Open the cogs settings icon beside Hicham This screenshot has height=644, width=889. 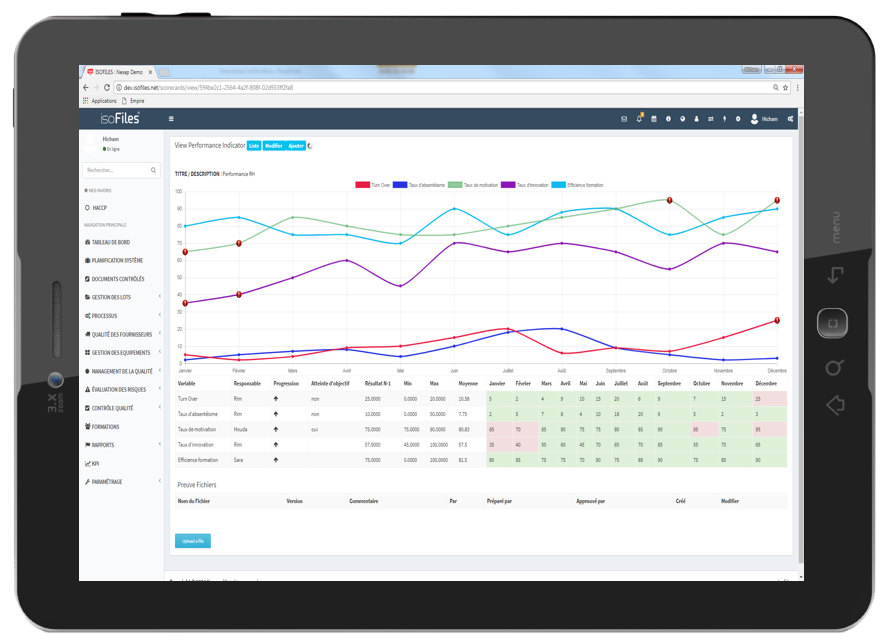790,119
